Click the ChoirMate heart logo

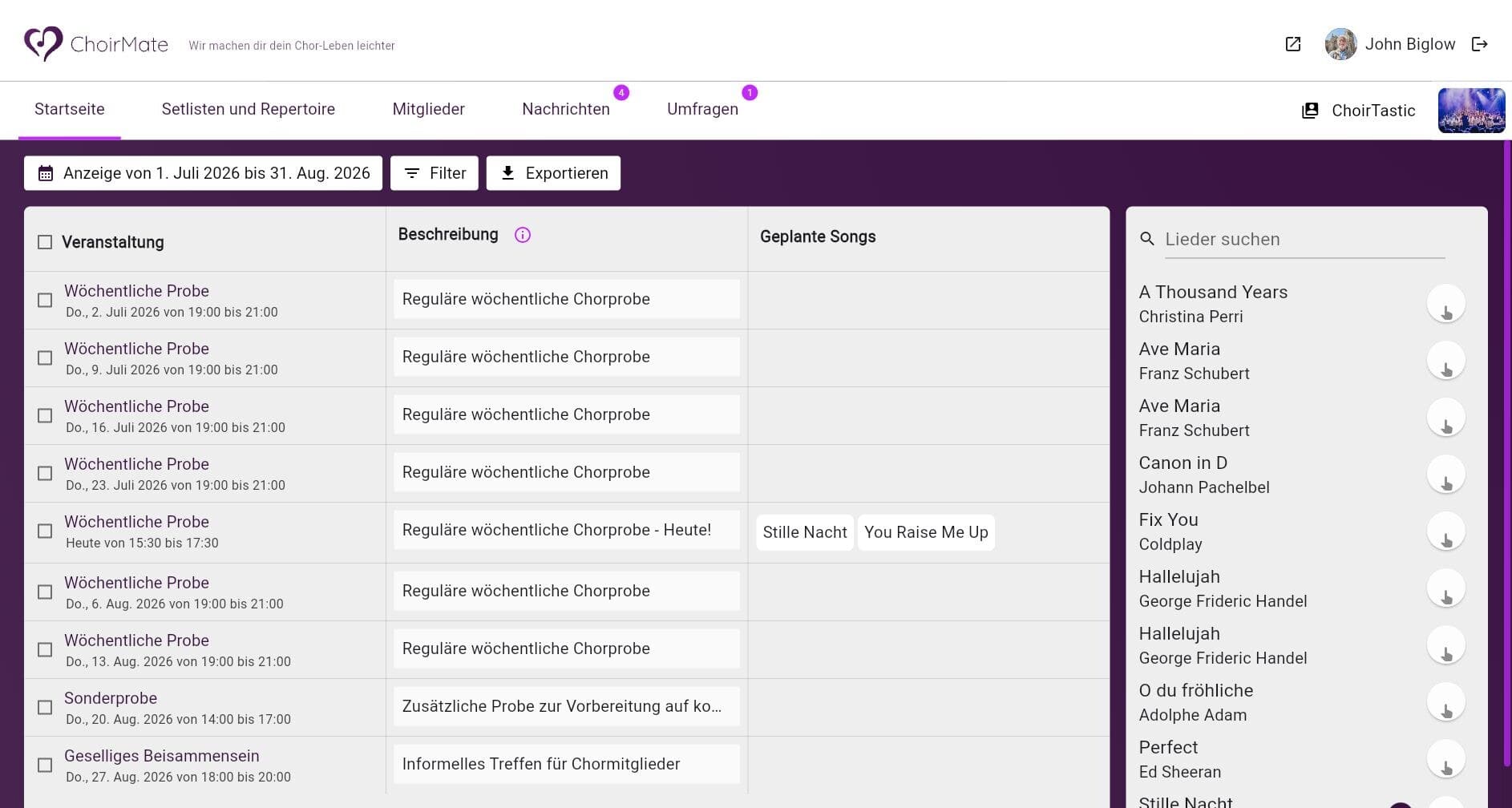coord(43,43)
